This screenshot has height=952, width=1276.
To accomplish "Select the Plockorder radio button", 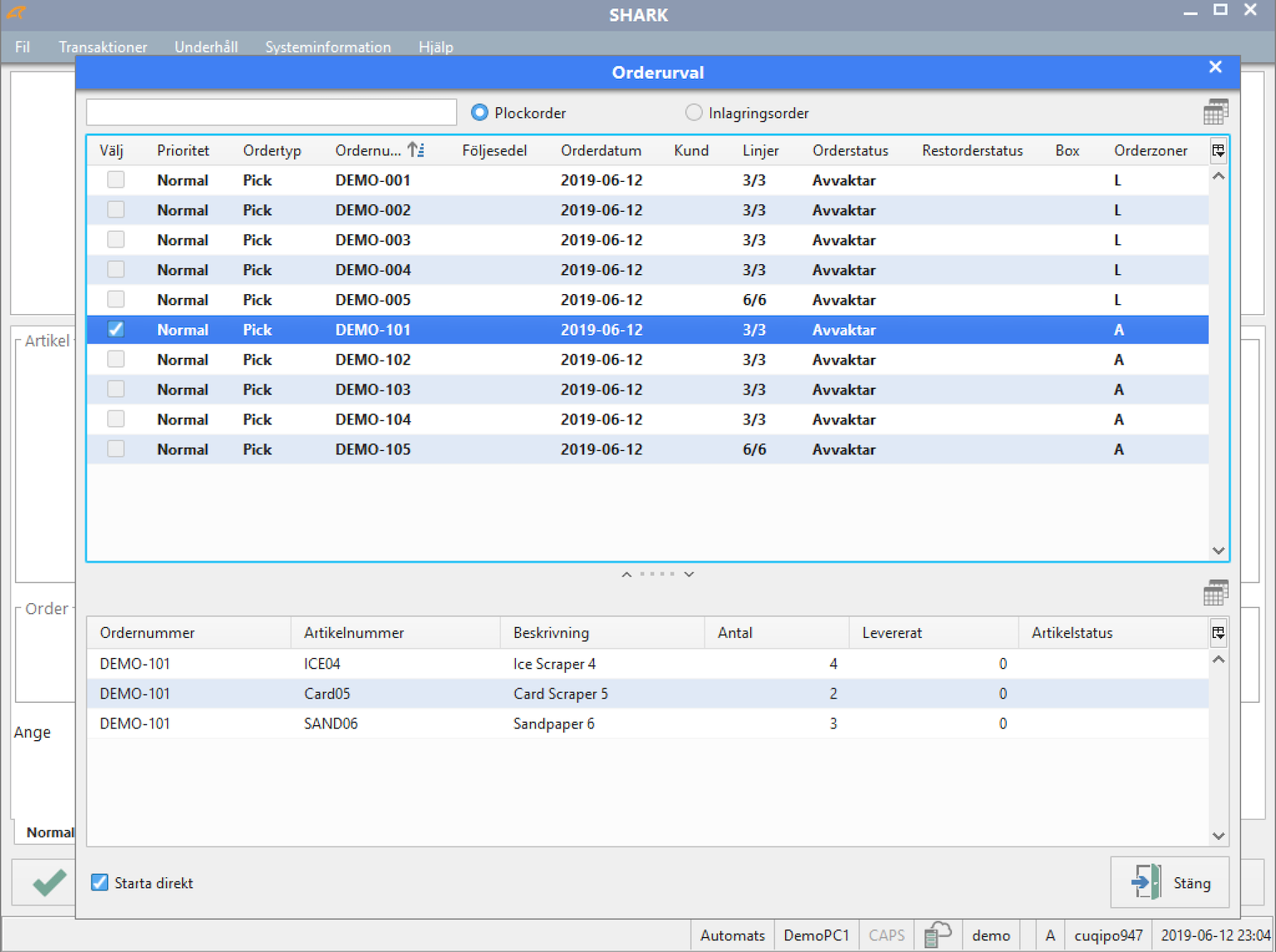I will click(x=479, y=112).
